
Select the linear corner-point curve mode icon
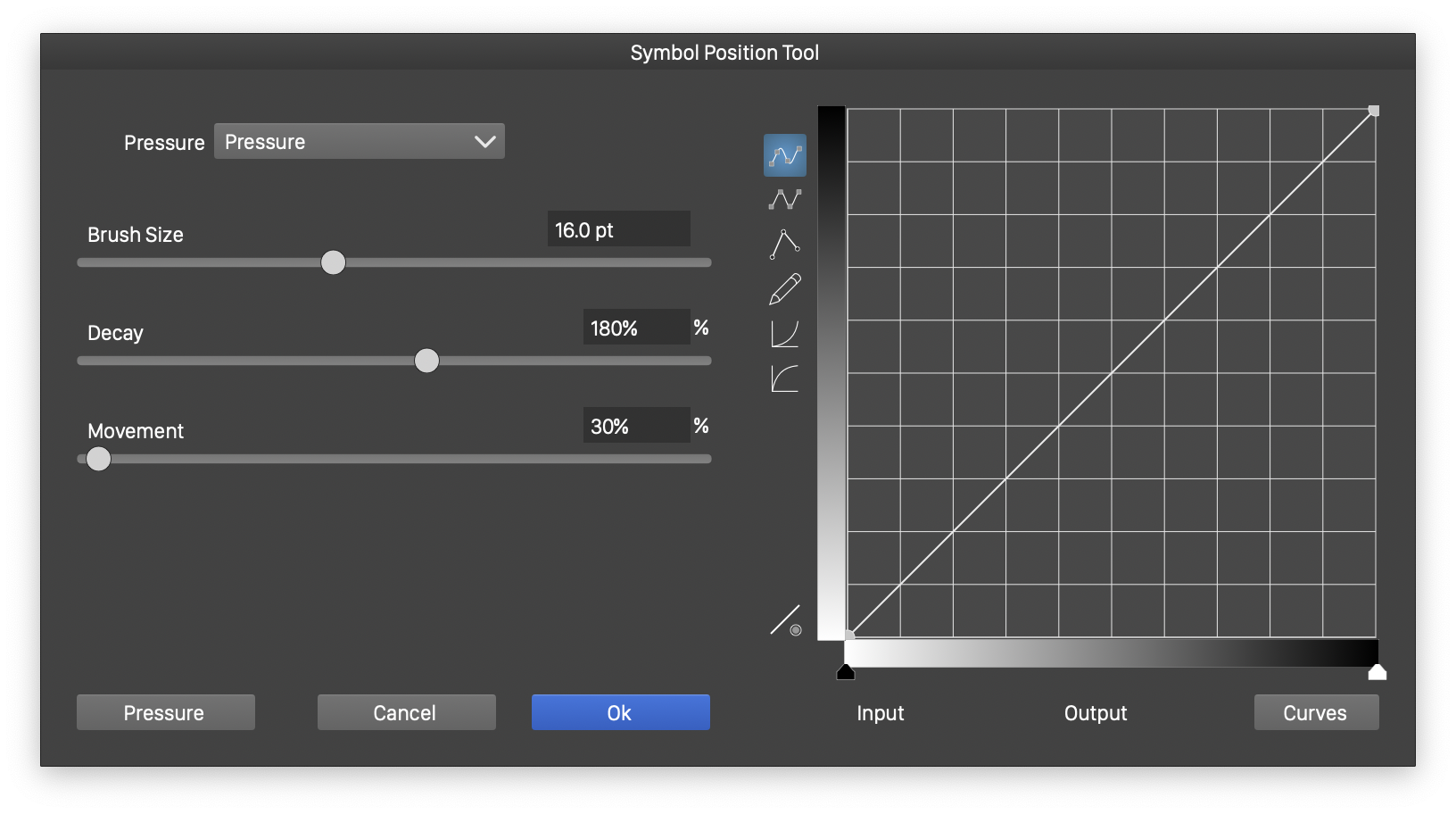pos(785,244)
